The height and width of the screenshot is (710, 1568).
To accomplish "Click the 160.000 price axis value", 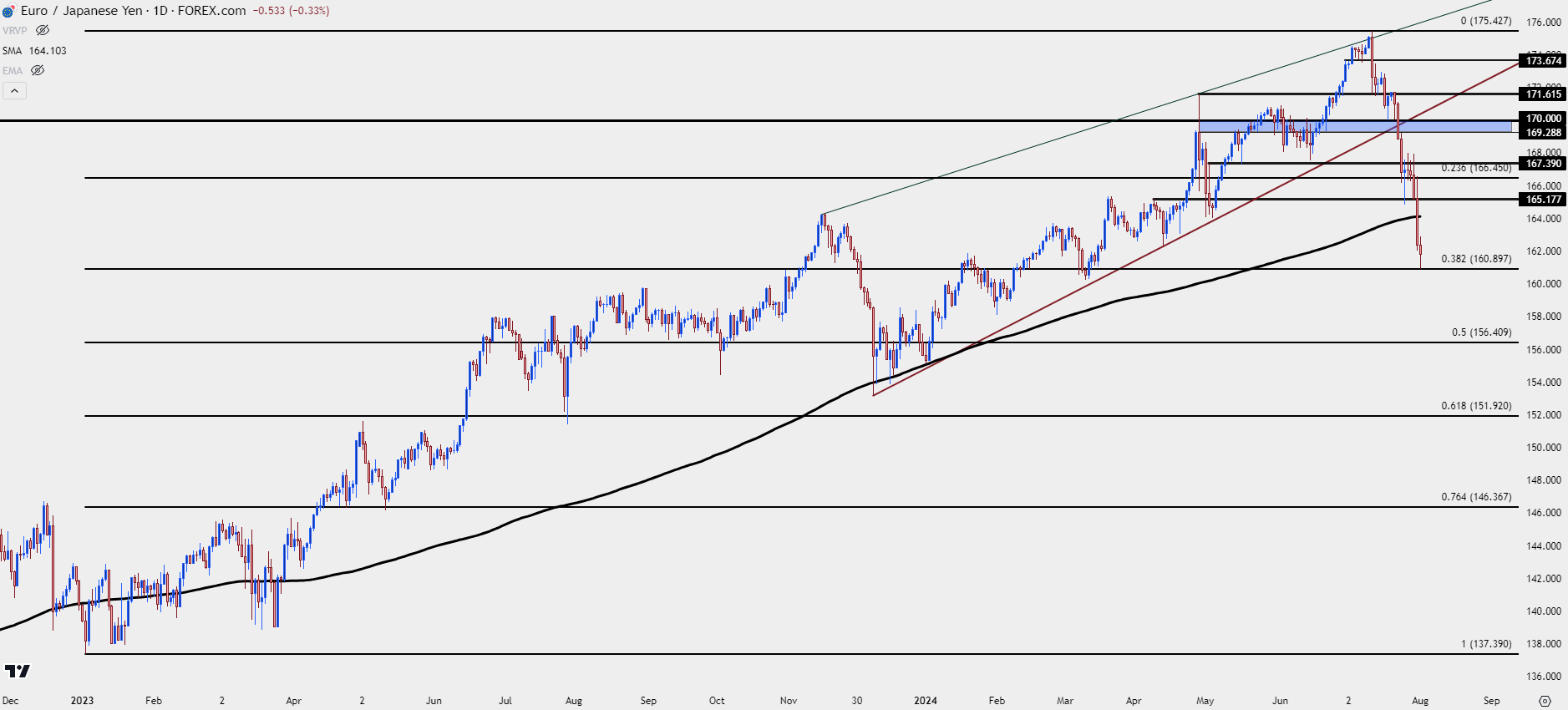I will tap(1544, 284).
